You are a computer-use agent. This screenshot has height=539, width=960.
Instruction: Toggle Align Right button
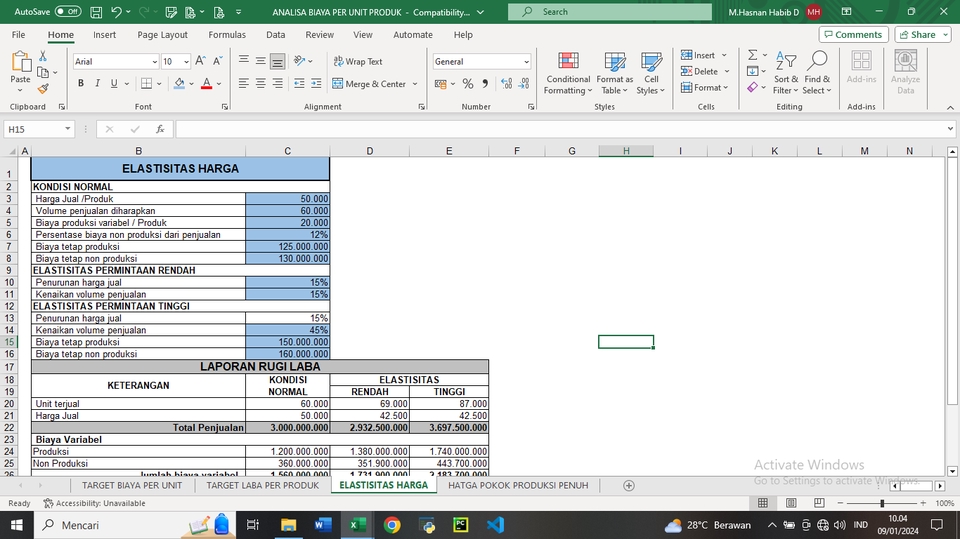tap(277, 83)
